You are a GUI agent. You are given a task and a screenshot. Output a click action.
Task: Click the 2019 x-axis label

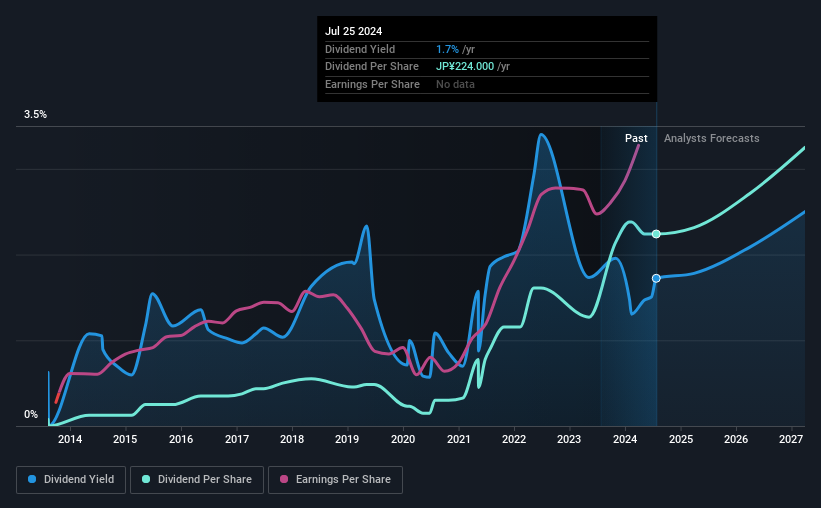point(347,439)
